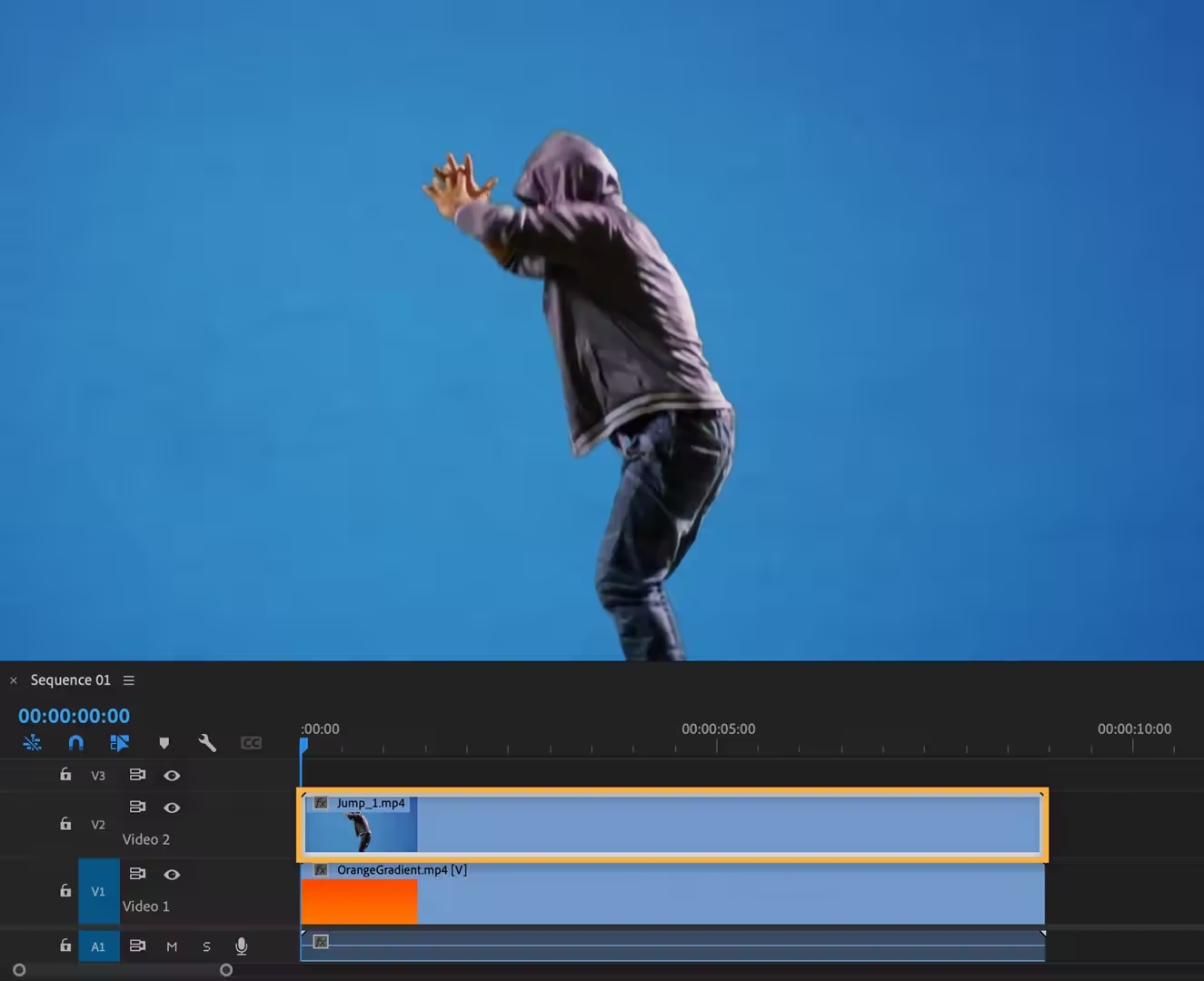Image resolution: width=1204 pixels, height=981 pixels.
Task: Open Timeline Display Settings wrench
Action: tap(207, 743)
